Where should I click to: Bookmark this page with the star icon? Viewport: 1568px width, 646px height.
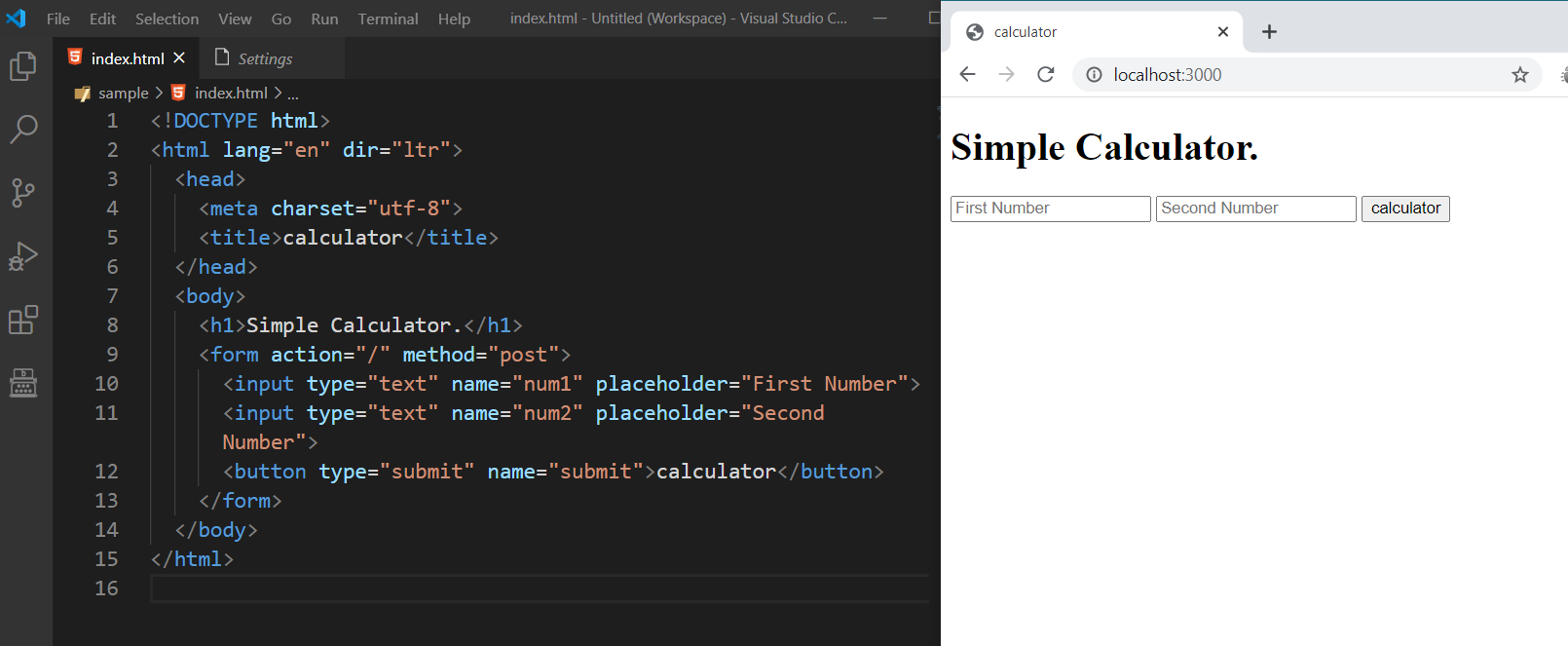point(1520,75)
